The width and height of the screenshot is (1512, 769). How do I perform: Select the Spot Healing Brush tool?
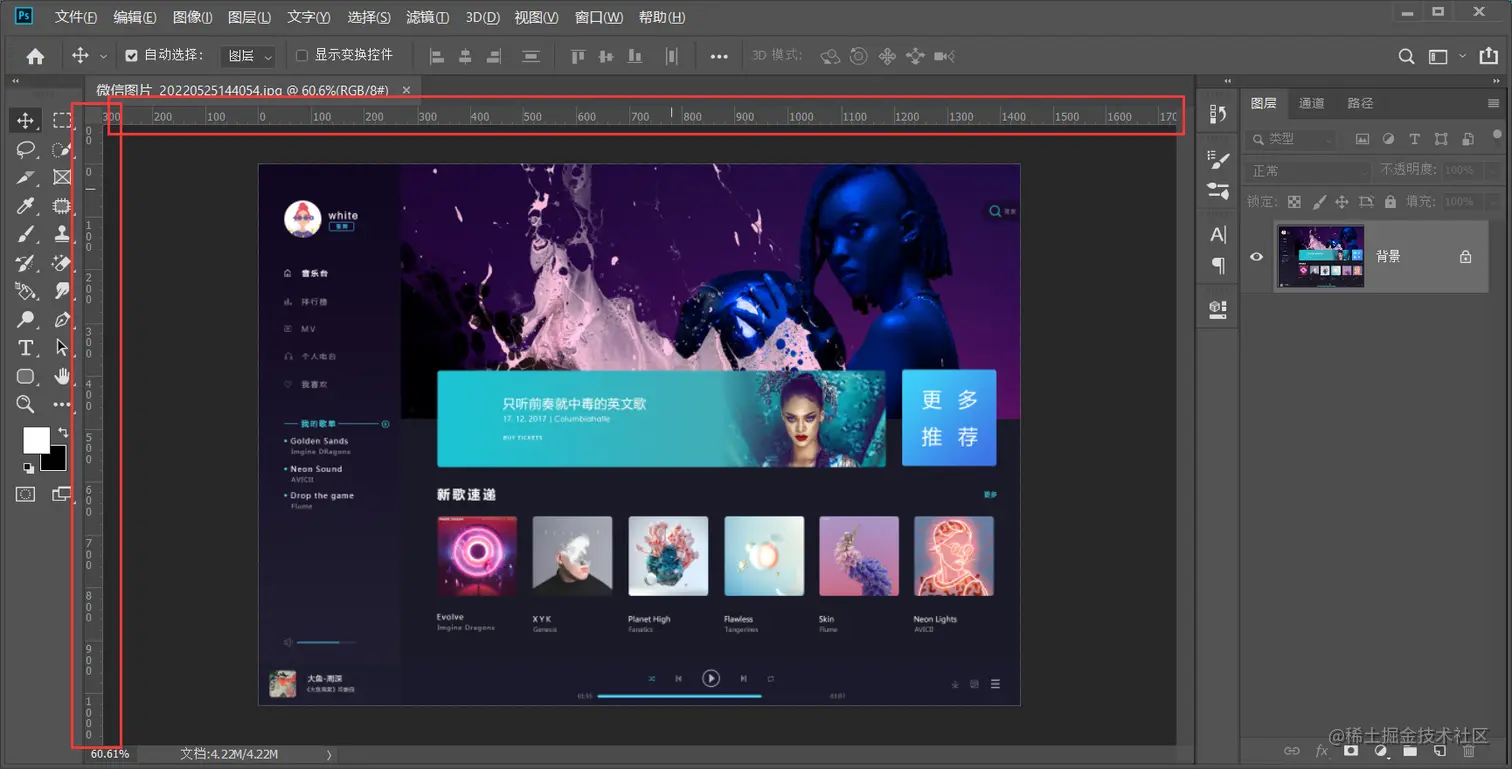62,206
